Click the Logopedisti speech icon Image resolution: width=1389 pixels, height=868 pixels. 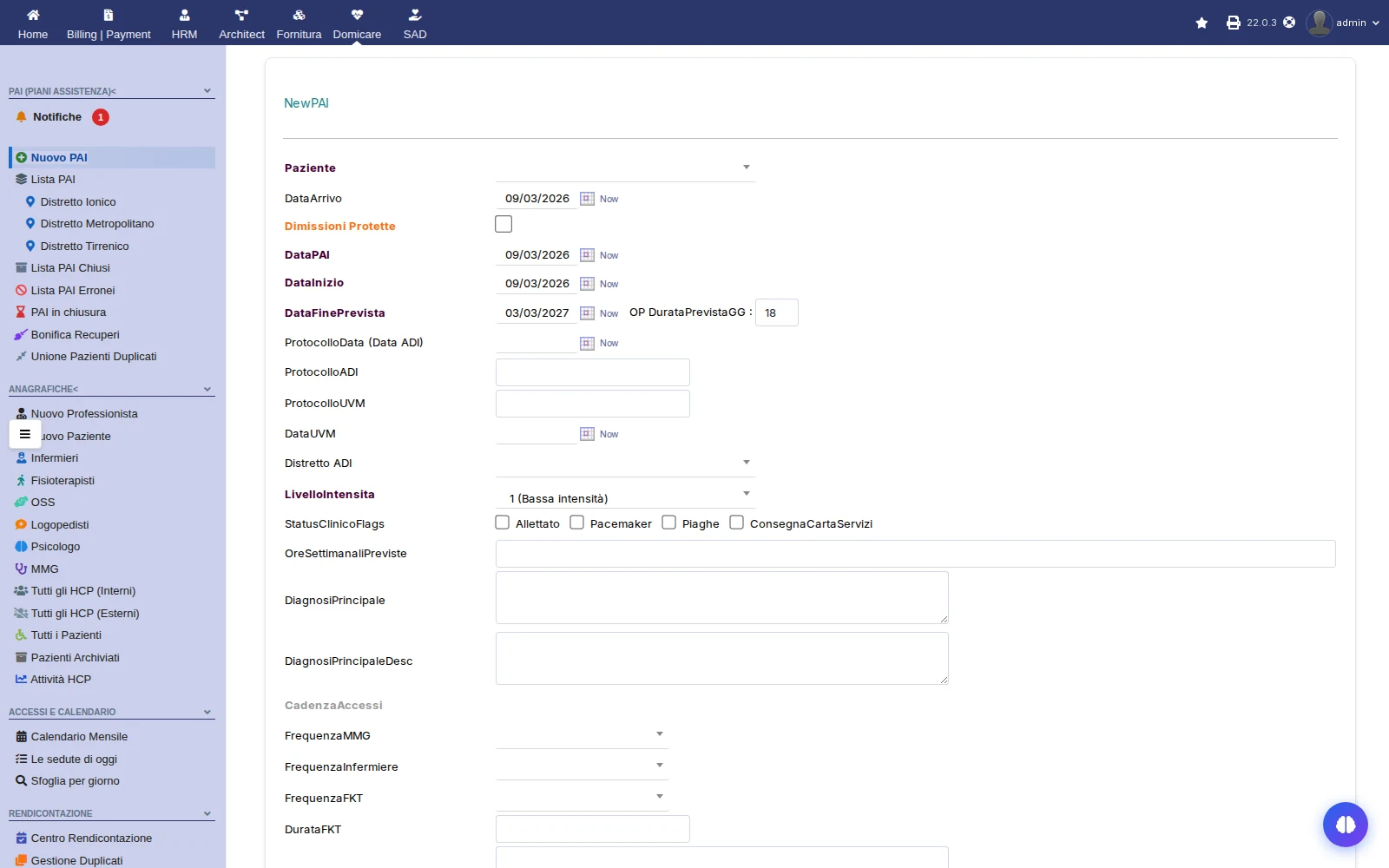click(x=21, y=525)
